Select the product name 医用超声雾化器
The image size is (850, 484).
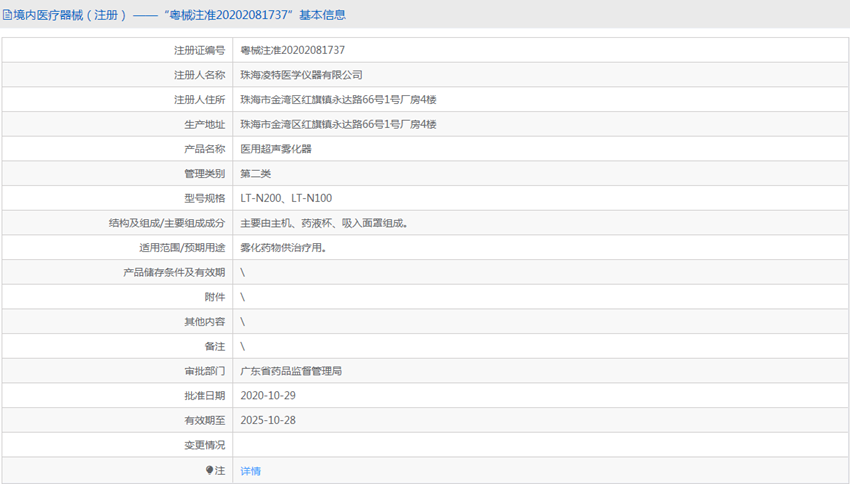pyautogui.click(x=276, y=149)
